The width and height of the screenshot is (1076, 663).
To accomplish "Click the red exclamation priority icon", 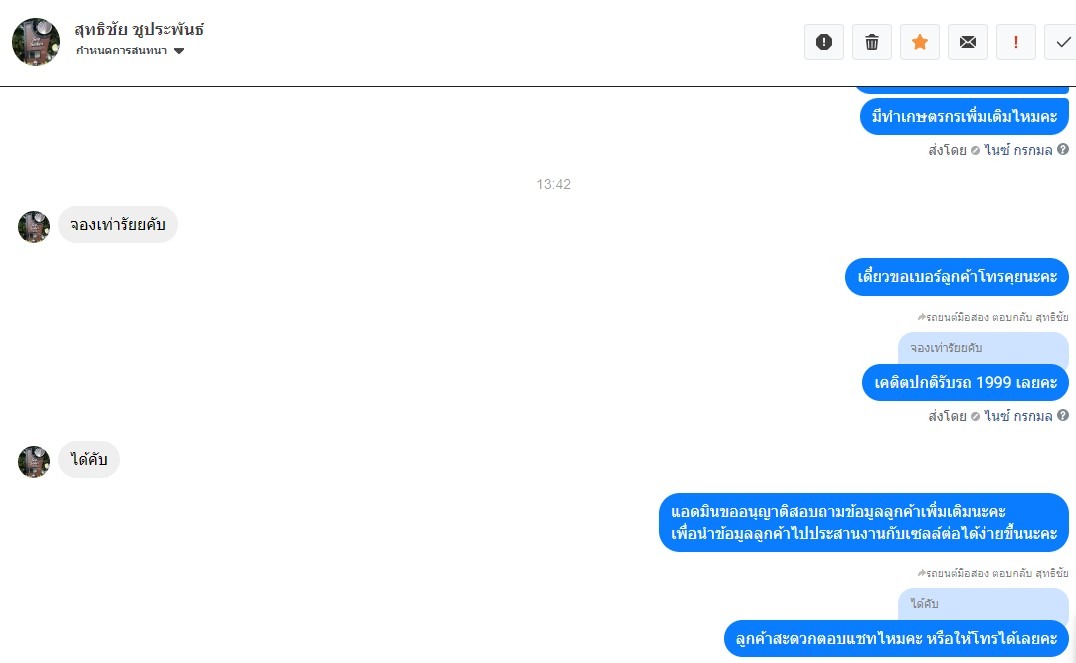I will [x=1016, y=43].
